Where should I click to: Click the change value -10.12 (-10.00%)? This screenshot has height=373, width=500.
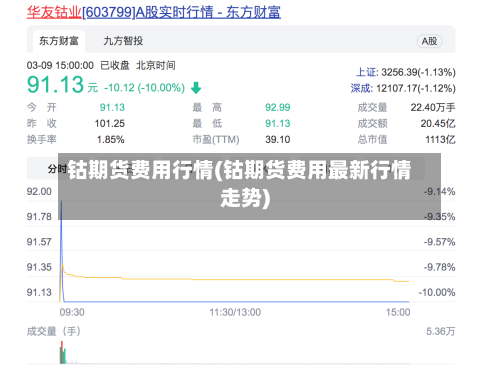tap(144, 88)
